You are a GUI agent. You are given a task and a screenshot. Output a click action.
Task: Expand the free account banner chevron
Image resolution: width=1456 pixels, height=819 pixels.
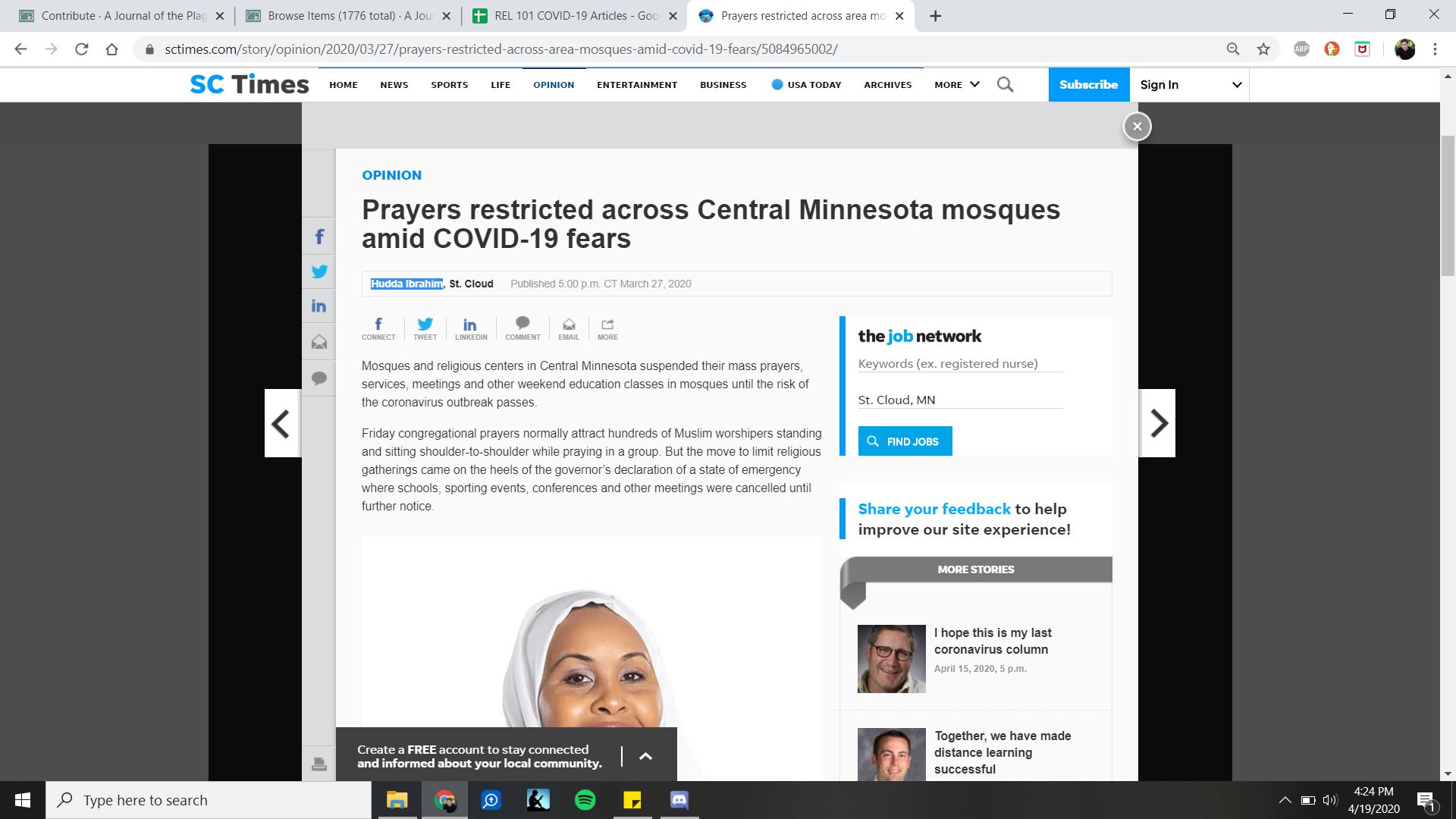(645, 756)
